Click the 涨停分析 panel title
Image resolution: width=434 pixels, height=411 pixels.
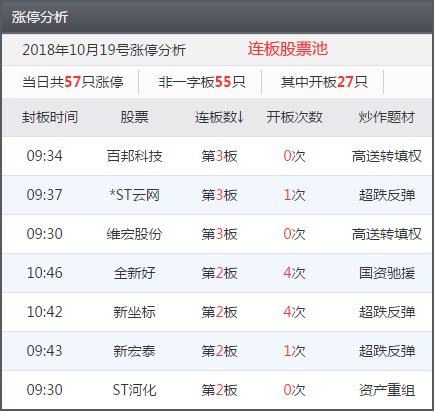40,17
